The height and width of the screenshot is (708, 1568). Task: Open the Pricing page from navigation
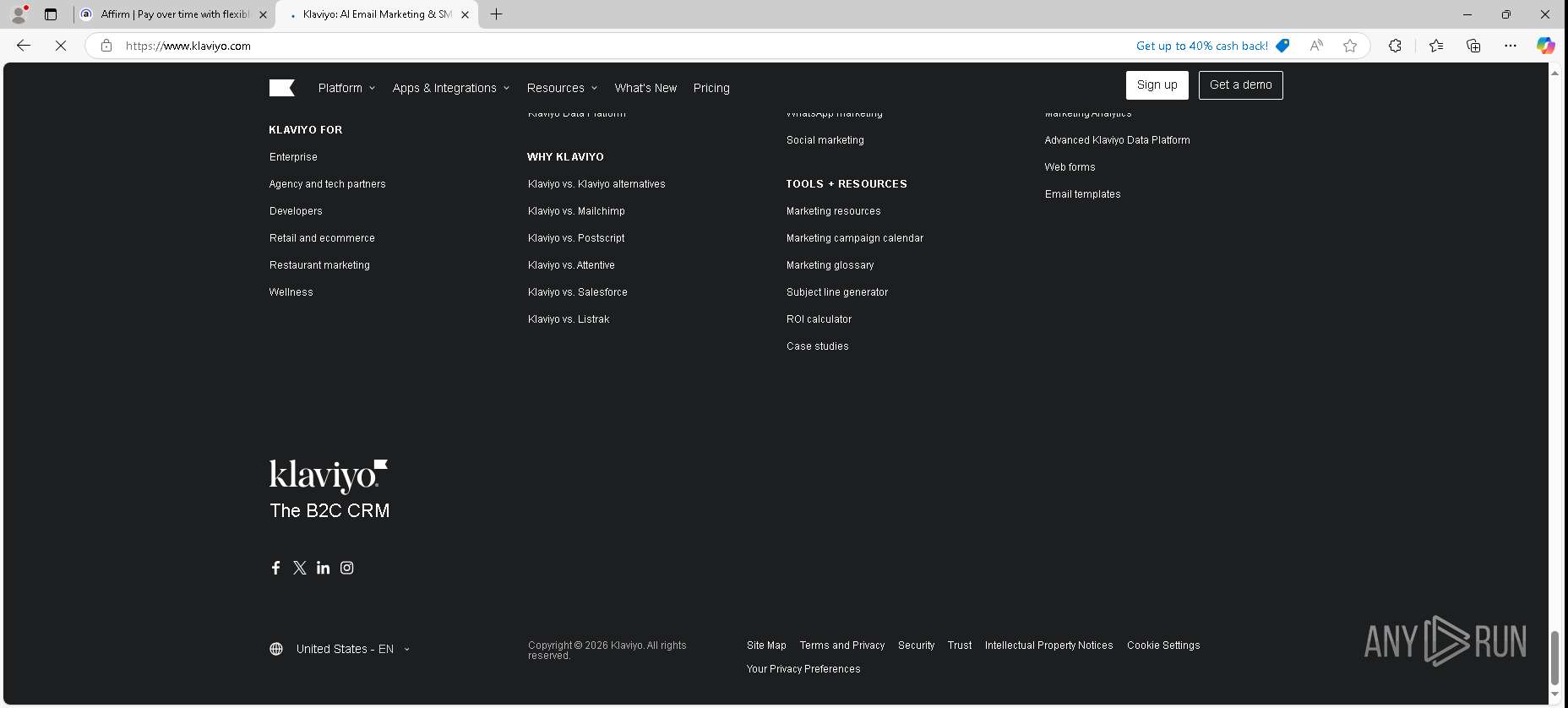point(711,88)
